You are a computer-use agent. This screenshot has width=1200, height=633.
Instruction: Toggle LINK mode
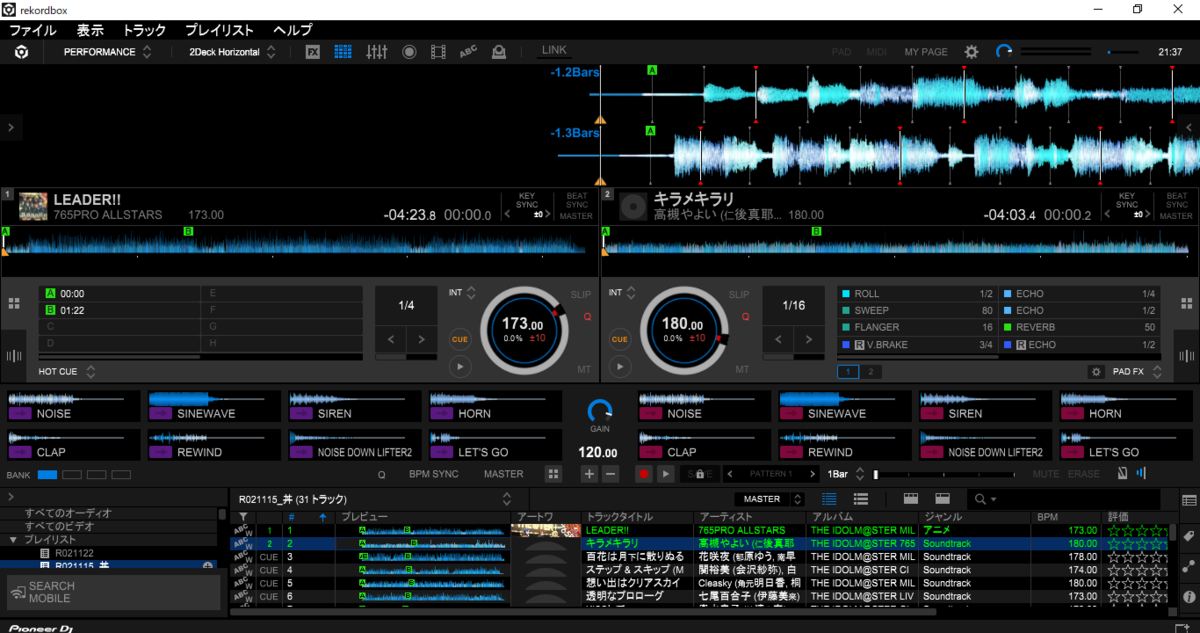click(x=553, y=50)
